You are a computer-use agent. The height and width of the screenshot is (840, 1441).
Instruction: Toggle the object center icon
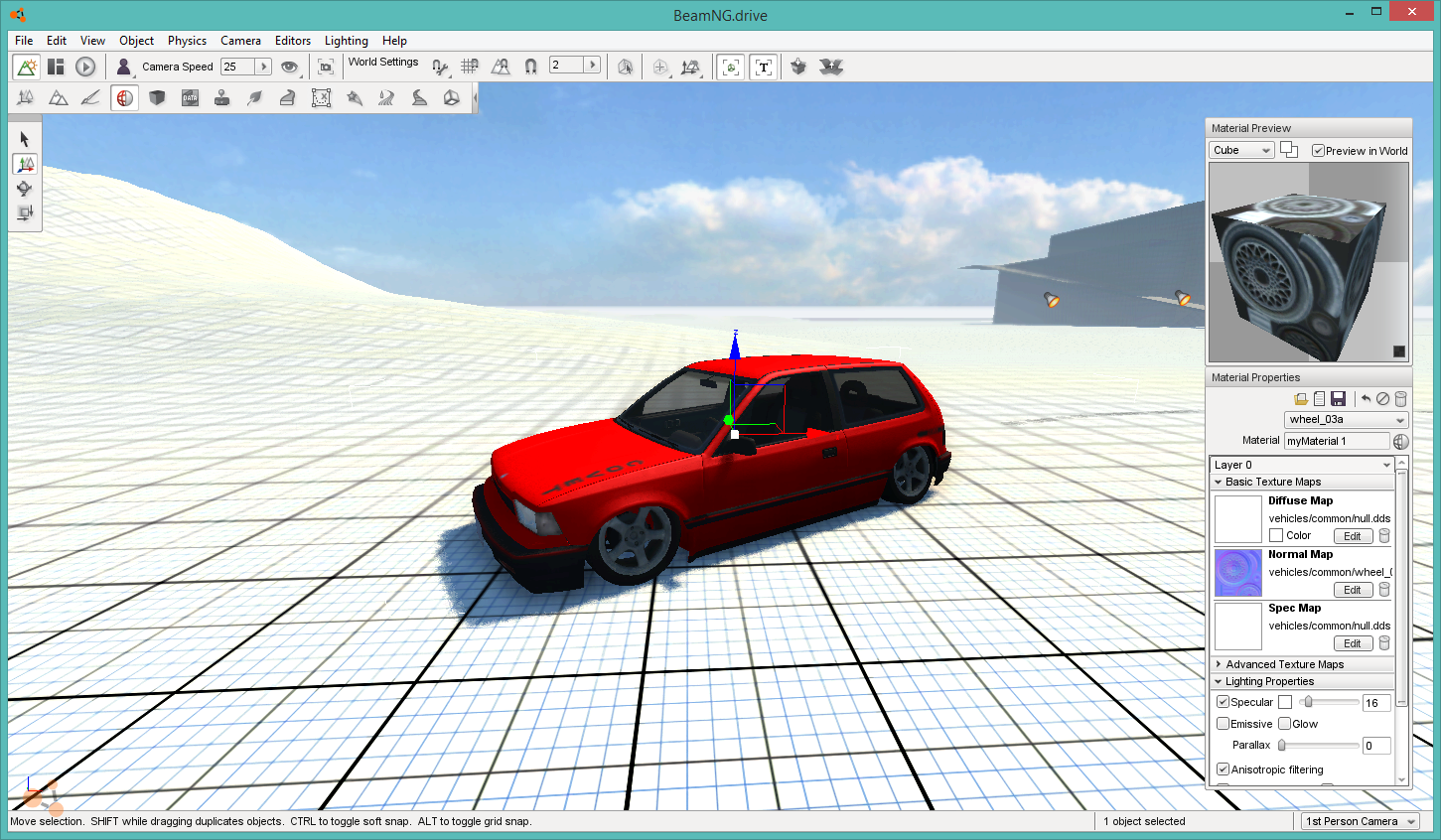click(x=660, y=67)
